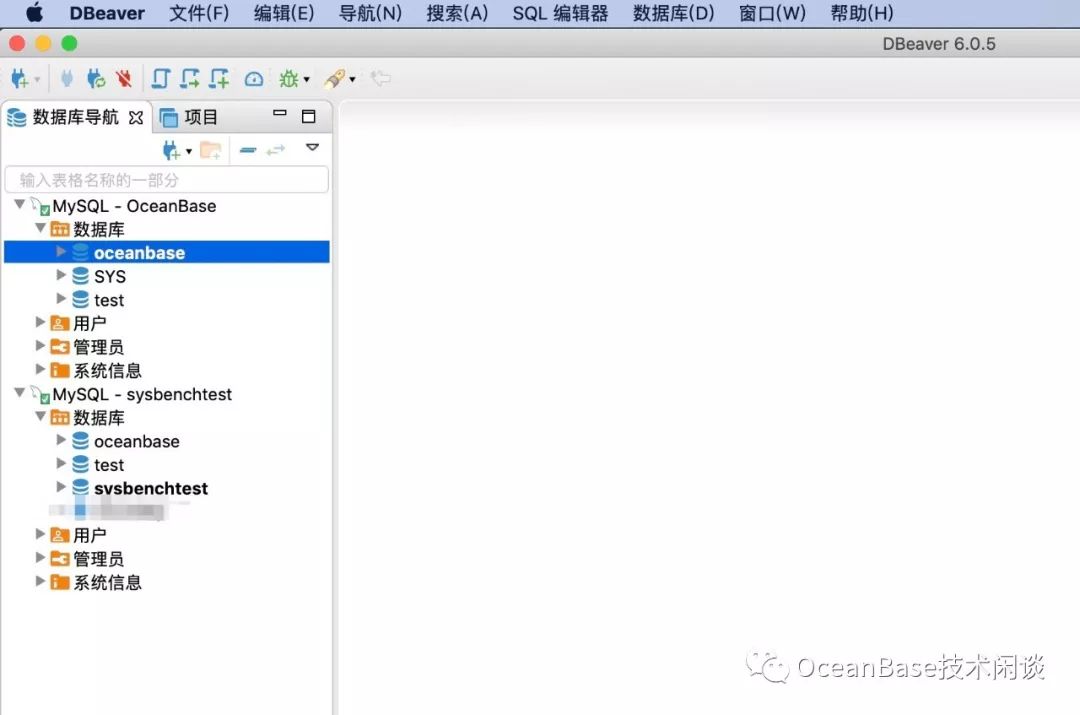Minimize the database navigator panel
Screen dimensions: 1080x715
[280, 113]
